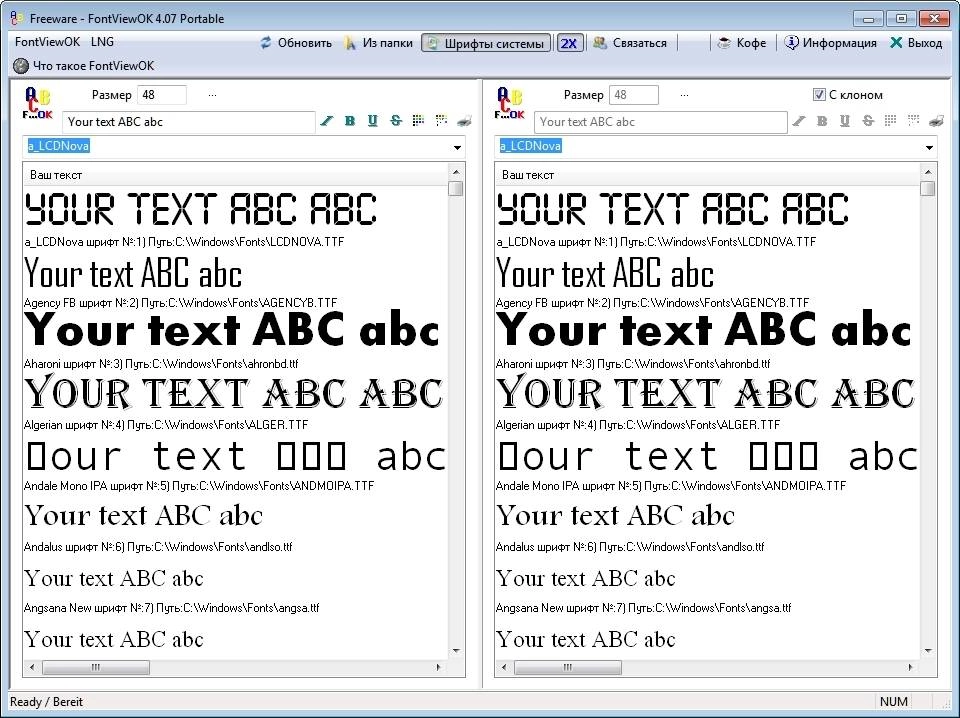Image resolution: width=960 pixels, height=718 pixels.
Task: Click the ellipsis button in left pane
Action: pos(212,95)
